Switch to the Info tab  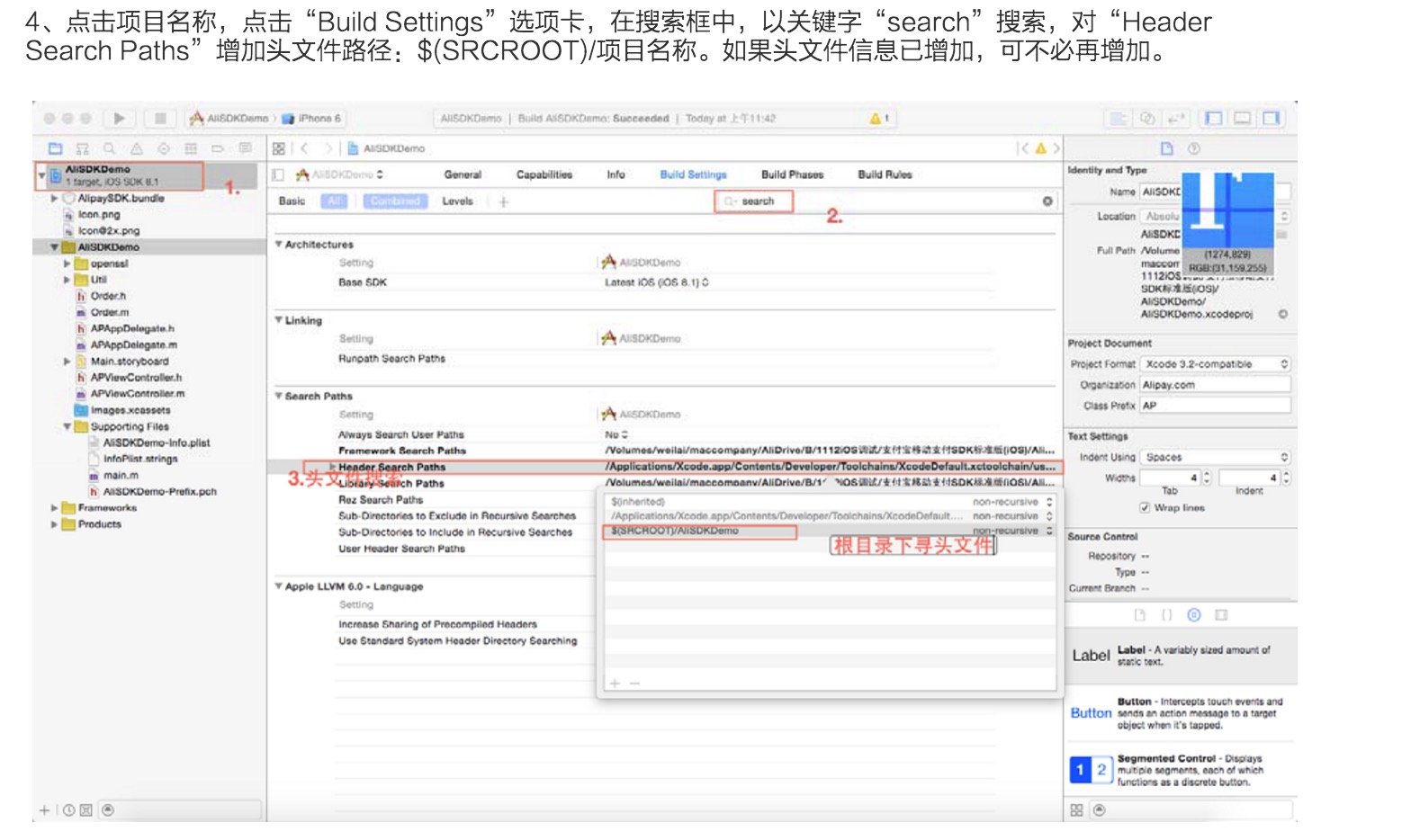coord(616,174)
